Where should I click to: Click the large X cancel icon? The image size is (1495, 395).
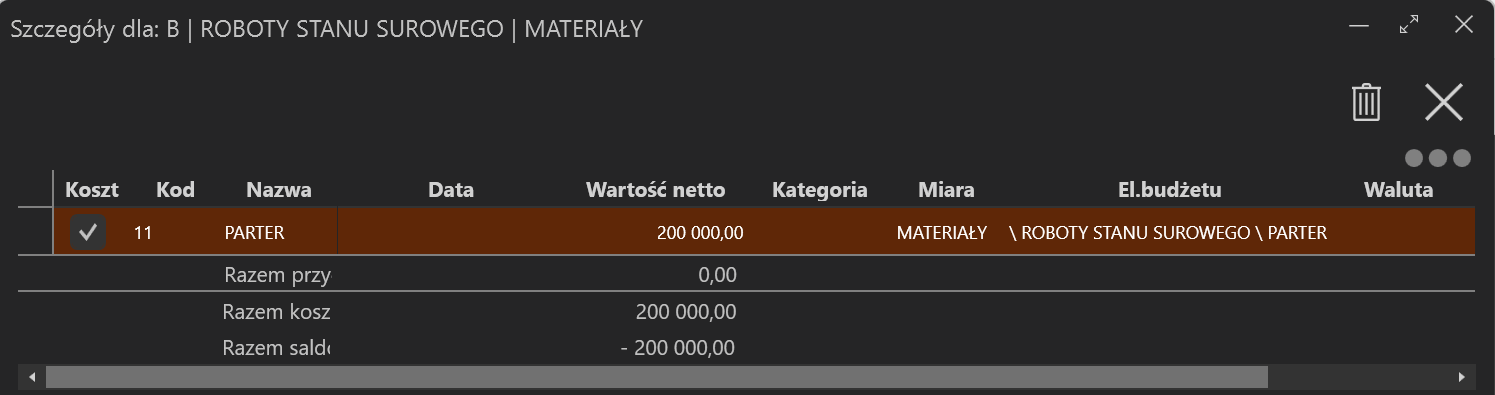pos(1443,103)
